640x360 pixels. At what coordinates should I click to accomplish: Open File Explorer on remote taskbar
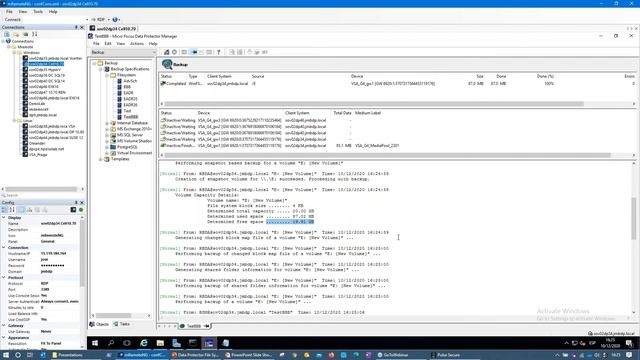point(160,343)
